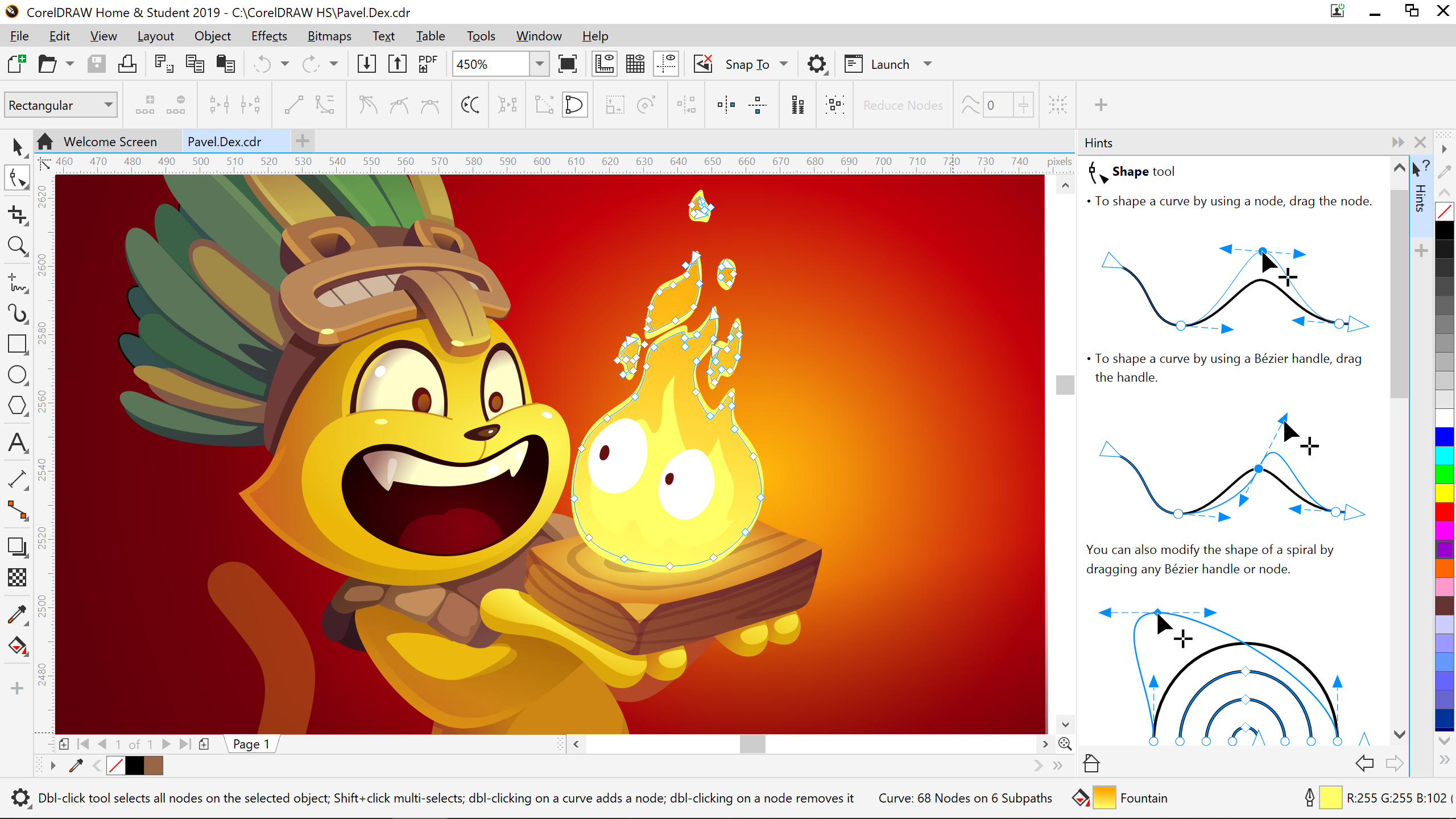Image resolution: width=1456 pixels, height=819 pixels.
Task: Expand the zoom level dropdown
Action: coord(539,64)
